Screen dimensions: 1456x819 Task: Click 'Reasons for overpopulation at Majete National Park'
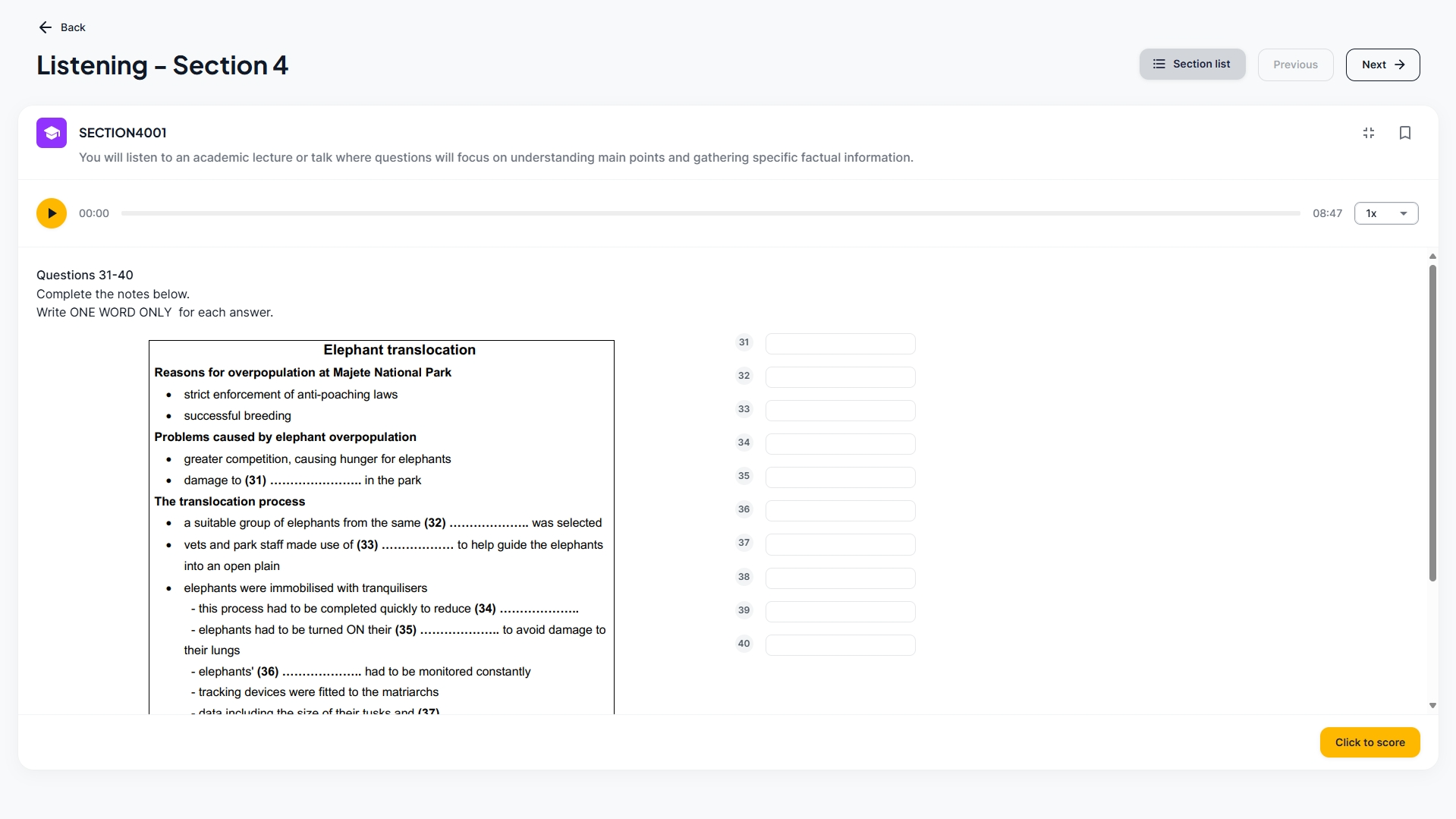pos(303,373)
